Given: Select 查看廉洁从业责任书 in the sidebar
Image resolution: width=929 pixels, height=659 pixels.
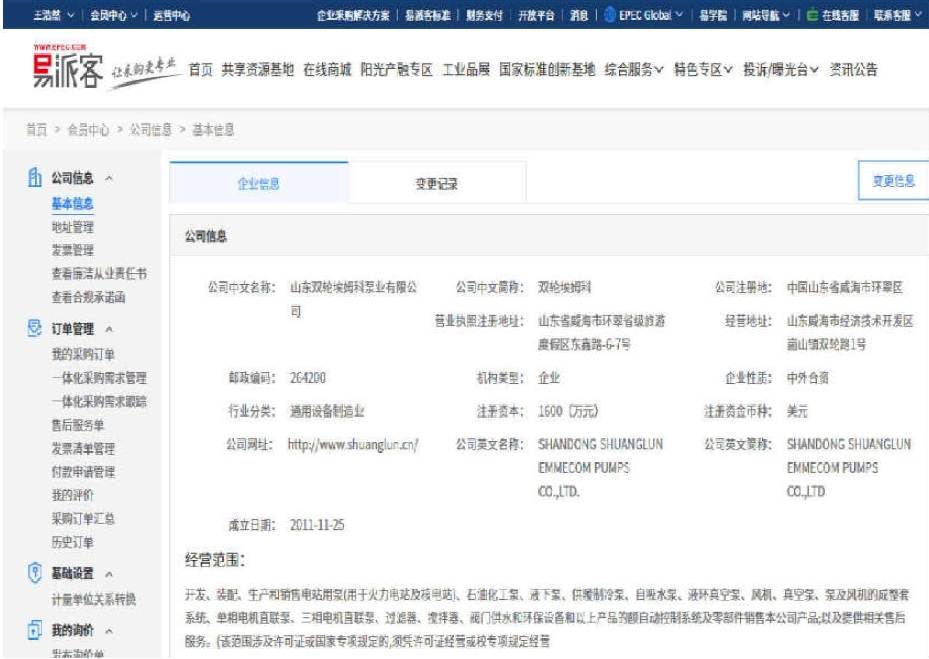Looking at the screenshot, I should coord(99,273).
